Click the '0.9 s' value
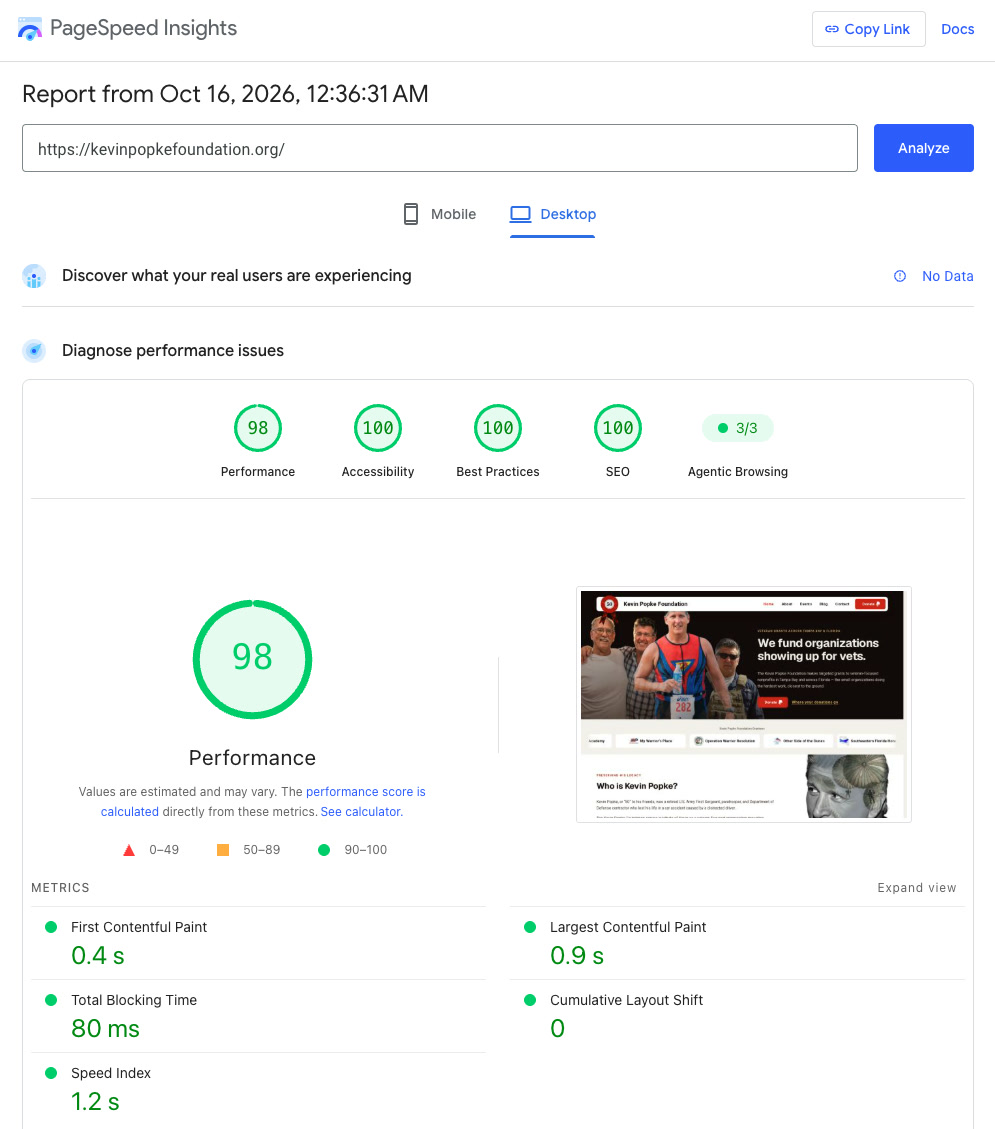Screen dimensions: 995x1129 (x=577, y=955)
